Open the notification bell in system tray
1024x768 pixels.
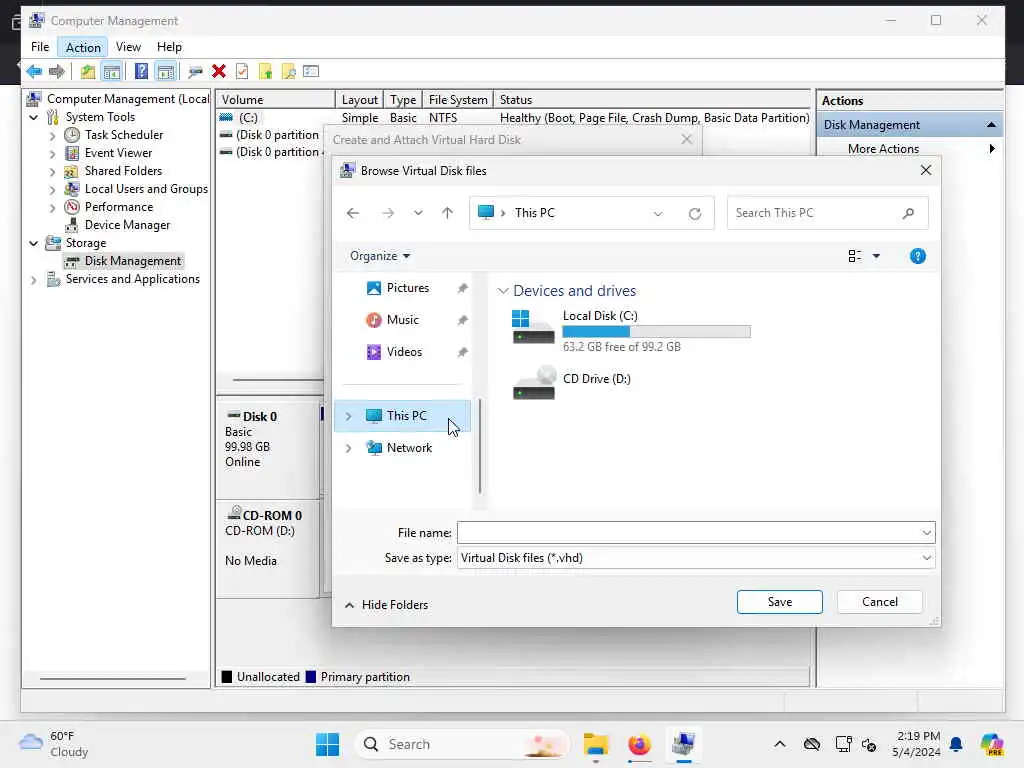tap(956, 744)
